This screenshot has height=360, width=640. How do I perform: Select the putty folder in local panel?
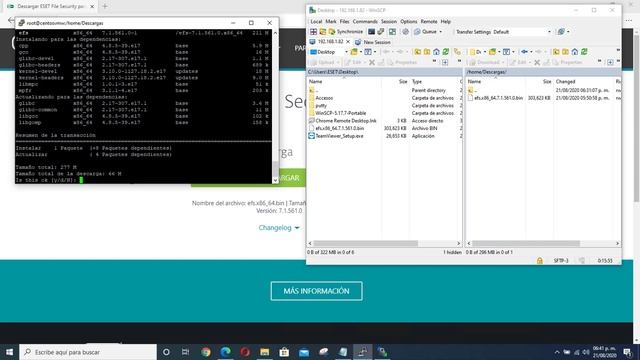(321, 106)
